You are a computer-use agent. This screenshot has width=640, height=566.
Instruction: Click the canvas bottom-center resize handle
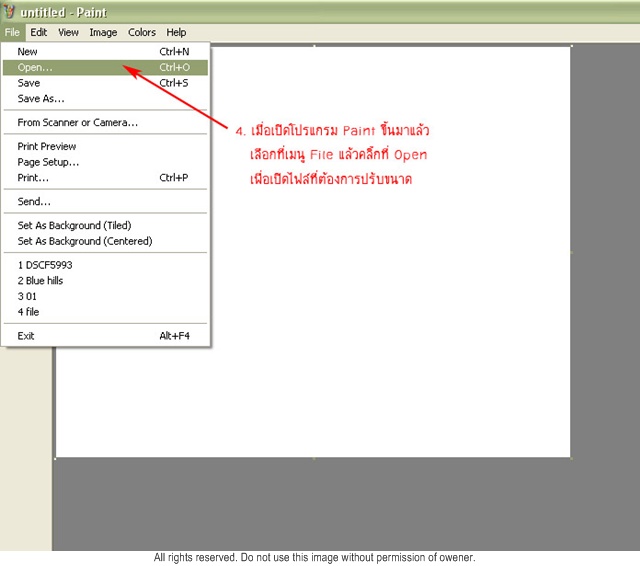314,458
